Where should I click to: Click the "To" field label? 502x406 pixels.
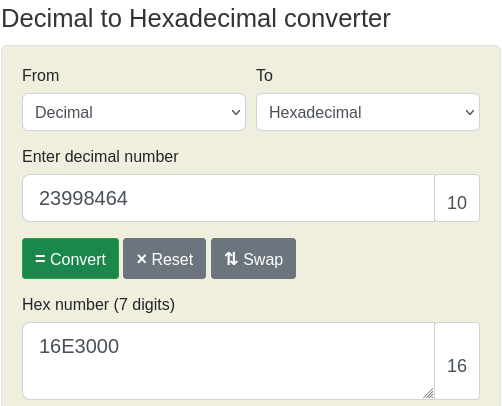click(x=264, y=75)
